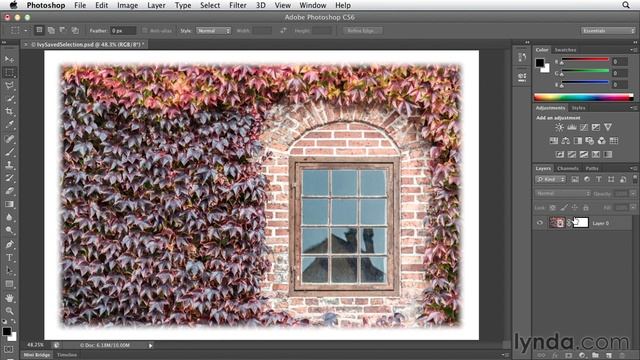Add a Brightness/Contrast adjustment

(x=559, y=127)
